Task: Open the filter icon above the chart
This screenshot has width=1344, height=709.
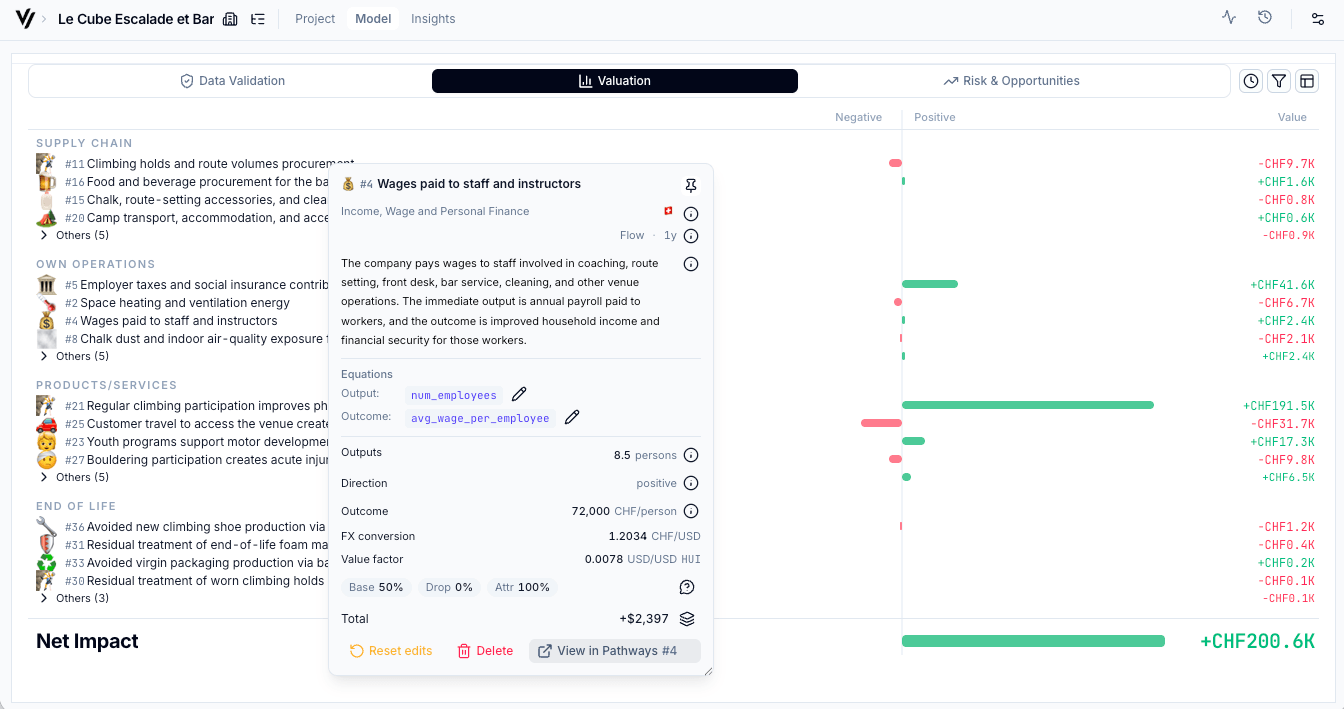Action: [1279, 81]
